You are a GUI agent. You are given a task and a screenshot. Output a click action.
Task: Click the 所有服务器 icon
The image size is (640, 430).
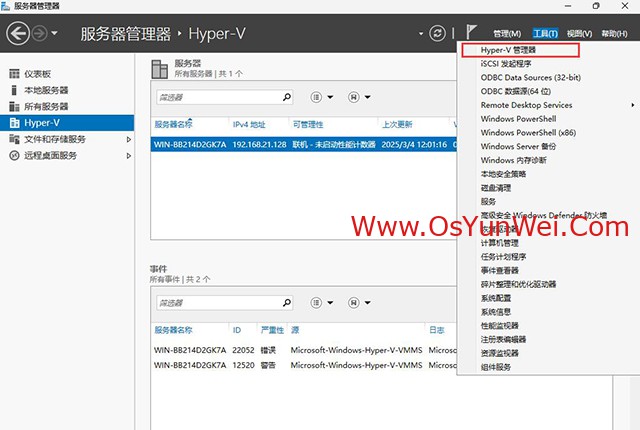point(14,106)
